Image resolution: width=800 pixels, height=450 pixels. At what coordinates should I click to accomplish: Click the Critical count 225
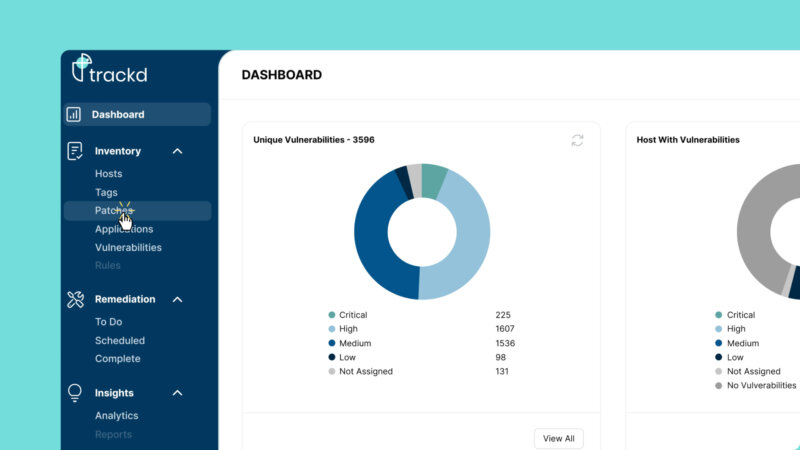tap(503, 315)
